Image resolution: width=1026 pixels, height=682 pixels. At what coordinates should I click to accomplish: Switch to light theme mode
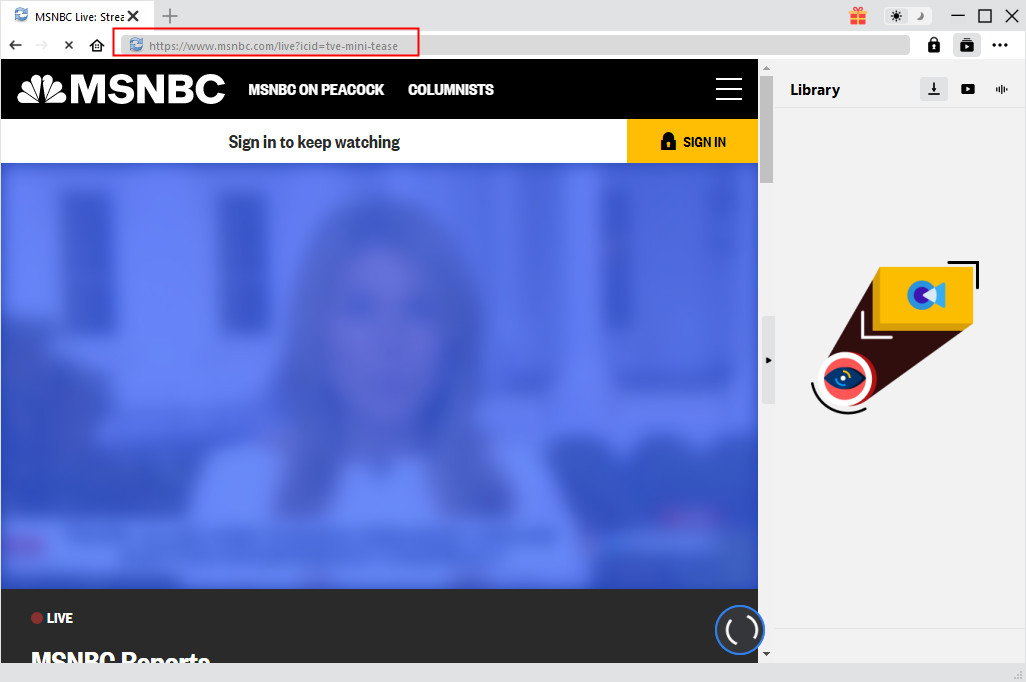coord(896,16)
